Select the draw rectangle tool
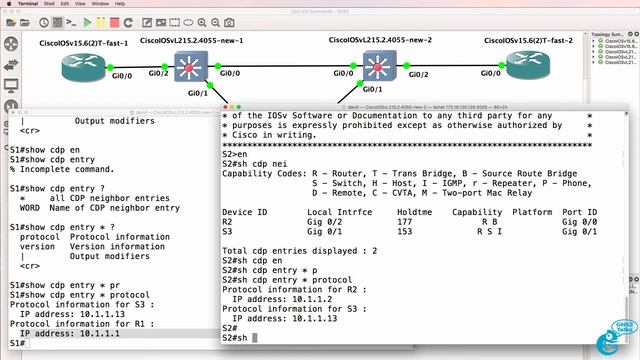The height and width of the screenshot is (360, 640). point(175,22)
